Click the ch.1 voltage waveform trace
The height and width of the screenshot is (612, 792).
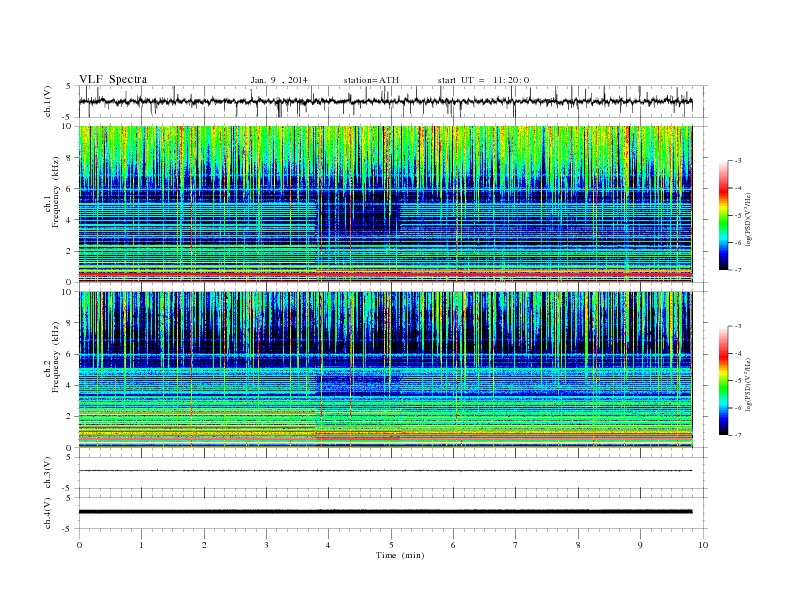(x=385, y=101)
